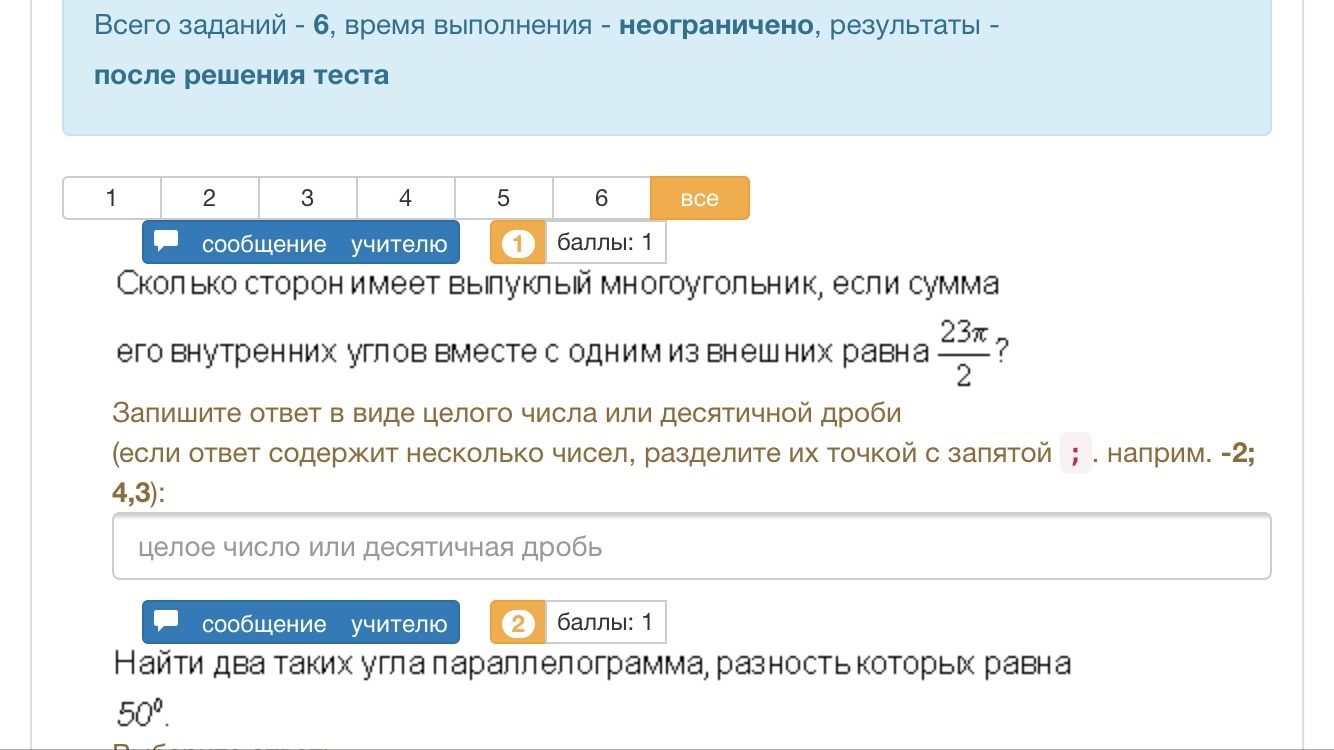Screen dimensions: 1334x750
Task: Go to question tab 4
Action: 406,198
